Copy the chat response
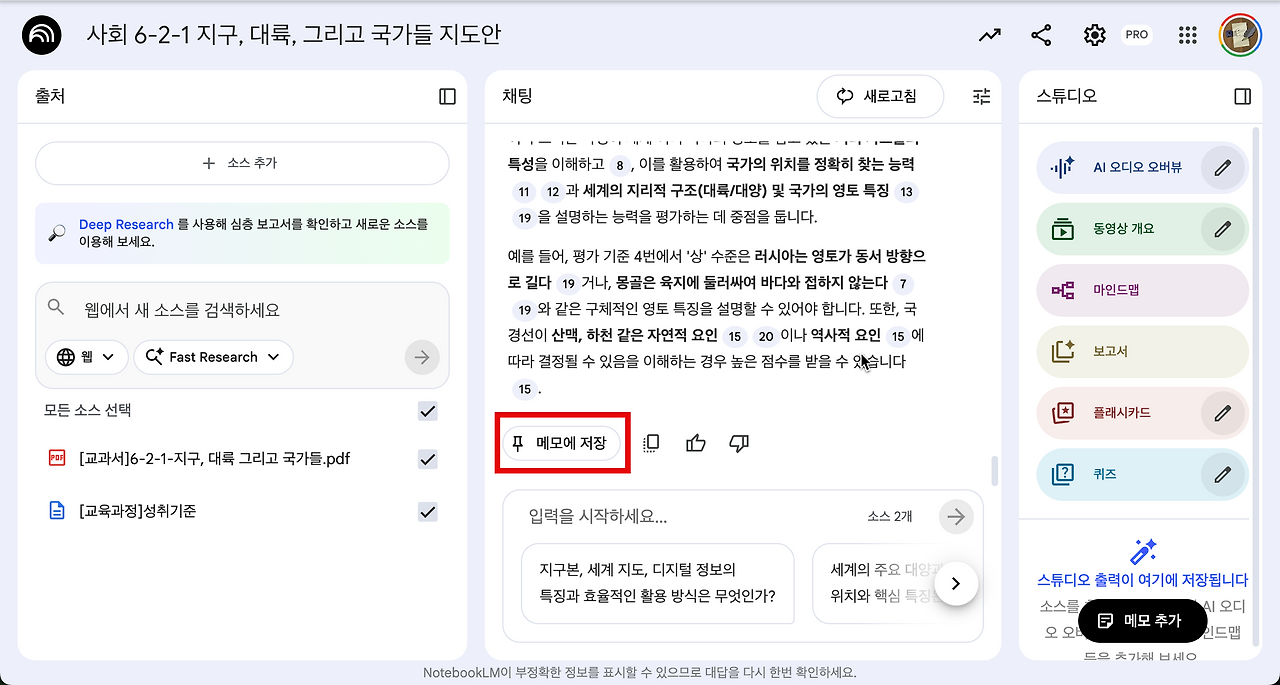1280x685 pixels. point(651,443)
